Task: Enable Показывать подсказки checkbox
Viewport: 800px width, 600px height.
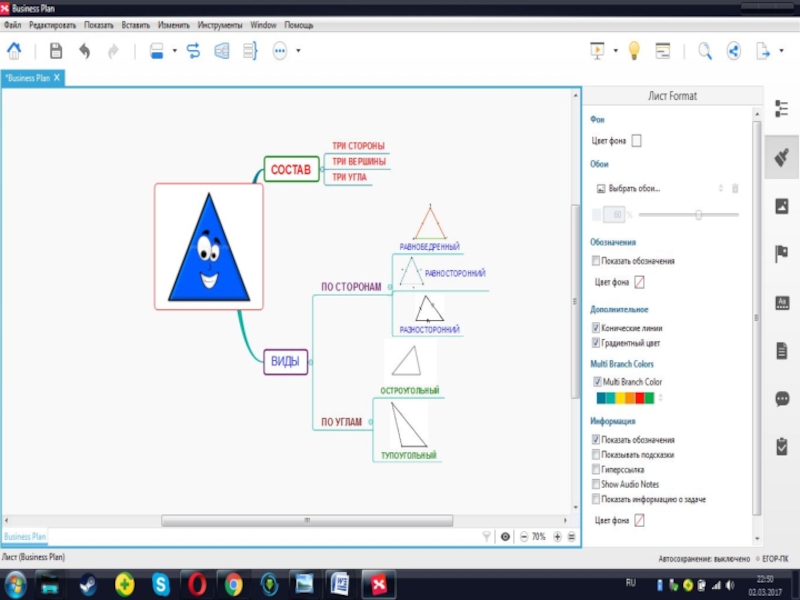Action: [595, 454]
